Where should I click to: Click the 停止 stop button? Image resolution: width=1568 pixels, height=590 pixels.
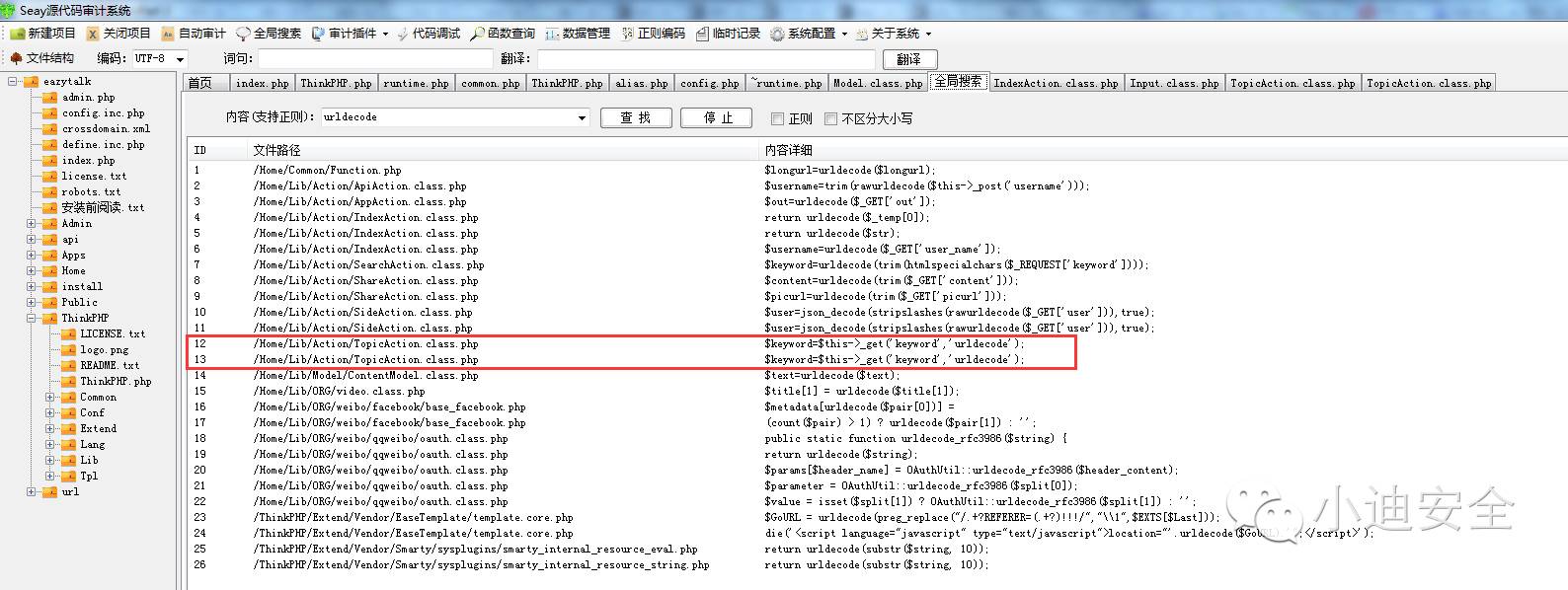click(x=717, y=117)
